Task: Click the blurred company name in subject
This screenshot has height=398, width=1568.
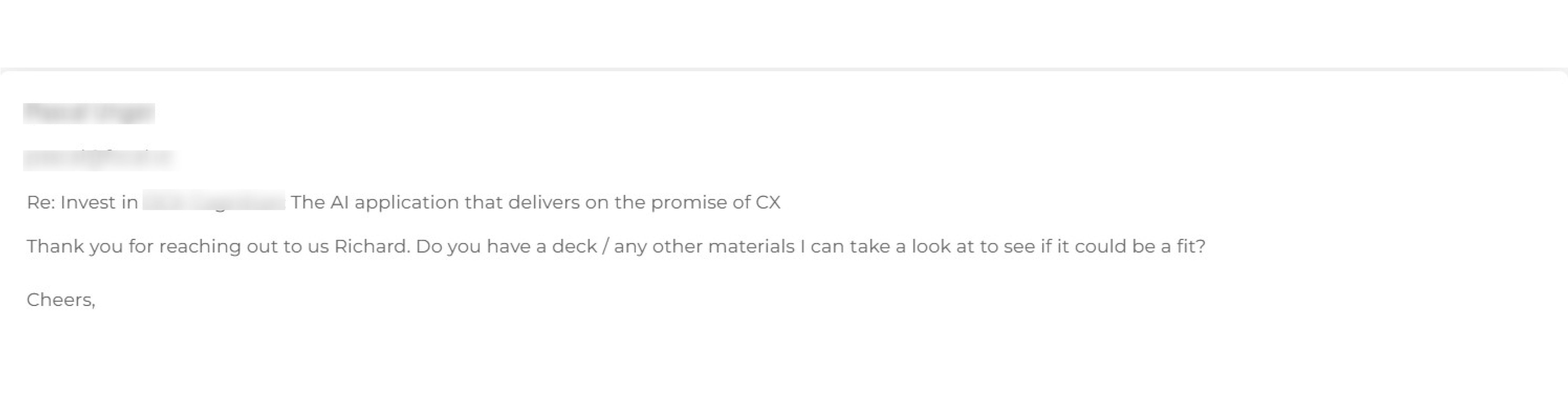Action: point(214,201)
